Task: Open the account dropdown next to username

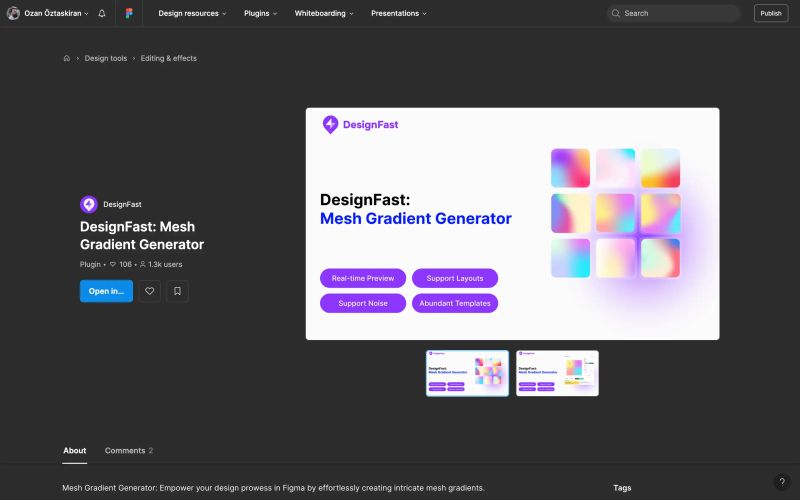Action: (x=86, y=14)
